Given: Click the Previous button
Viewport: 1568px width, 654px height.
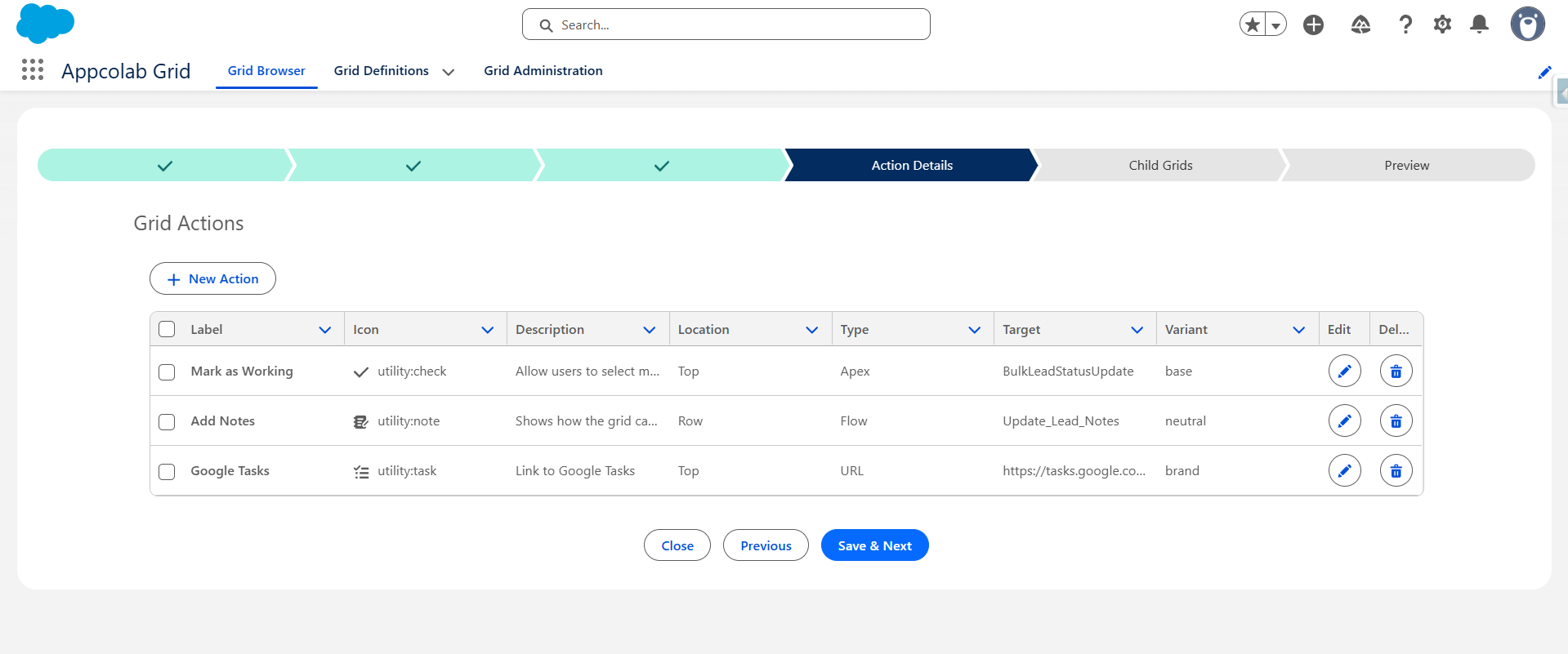Looking at the screenshot, I should [x=766, y=545].
